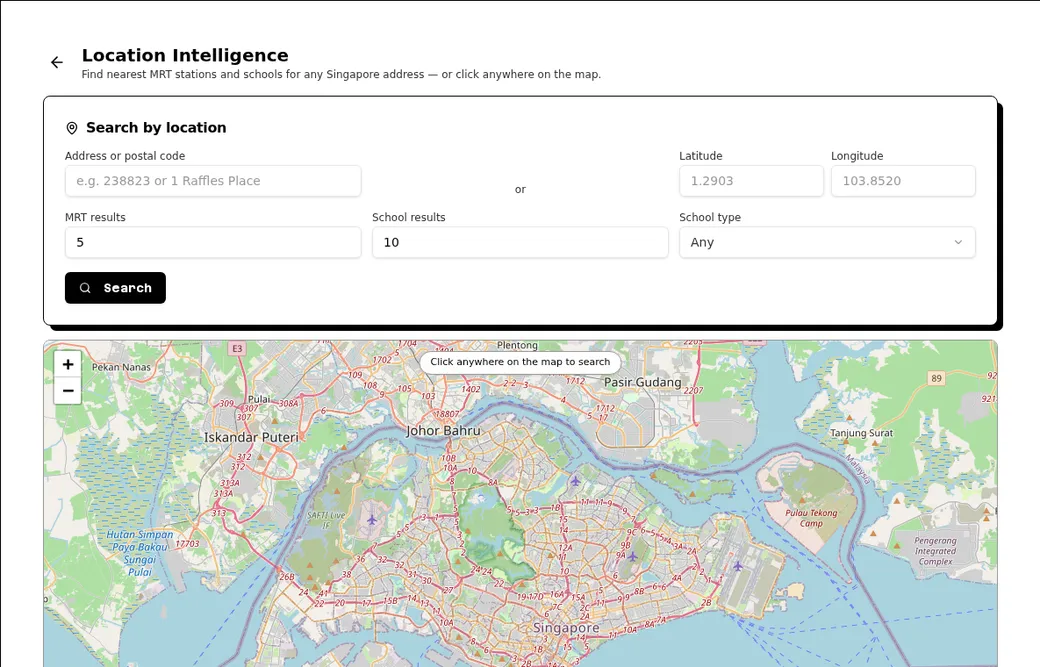Image resolution: width=1040 pixels, height=667 pixels.
Task: Focus the Address or postal code field
Action: point(213,181)
